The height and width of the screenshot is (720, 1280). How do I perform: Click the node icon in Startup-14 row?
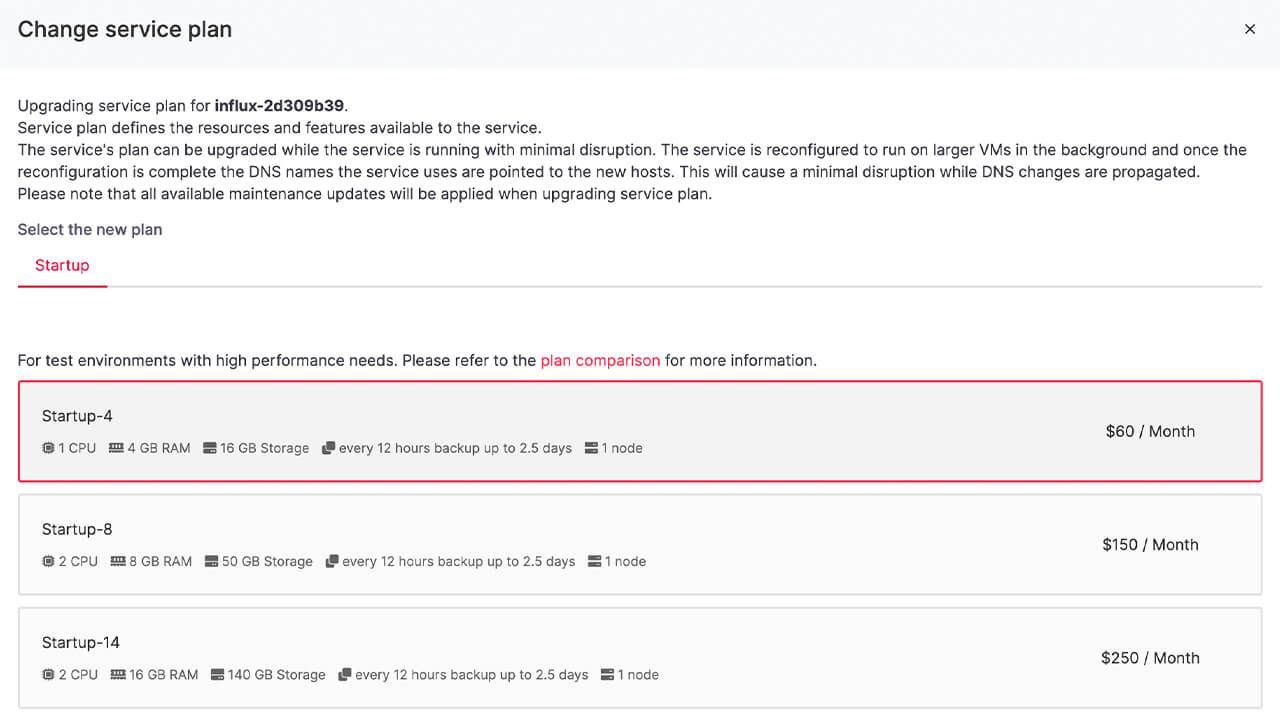pyautogui.click(x=607, y=675)
